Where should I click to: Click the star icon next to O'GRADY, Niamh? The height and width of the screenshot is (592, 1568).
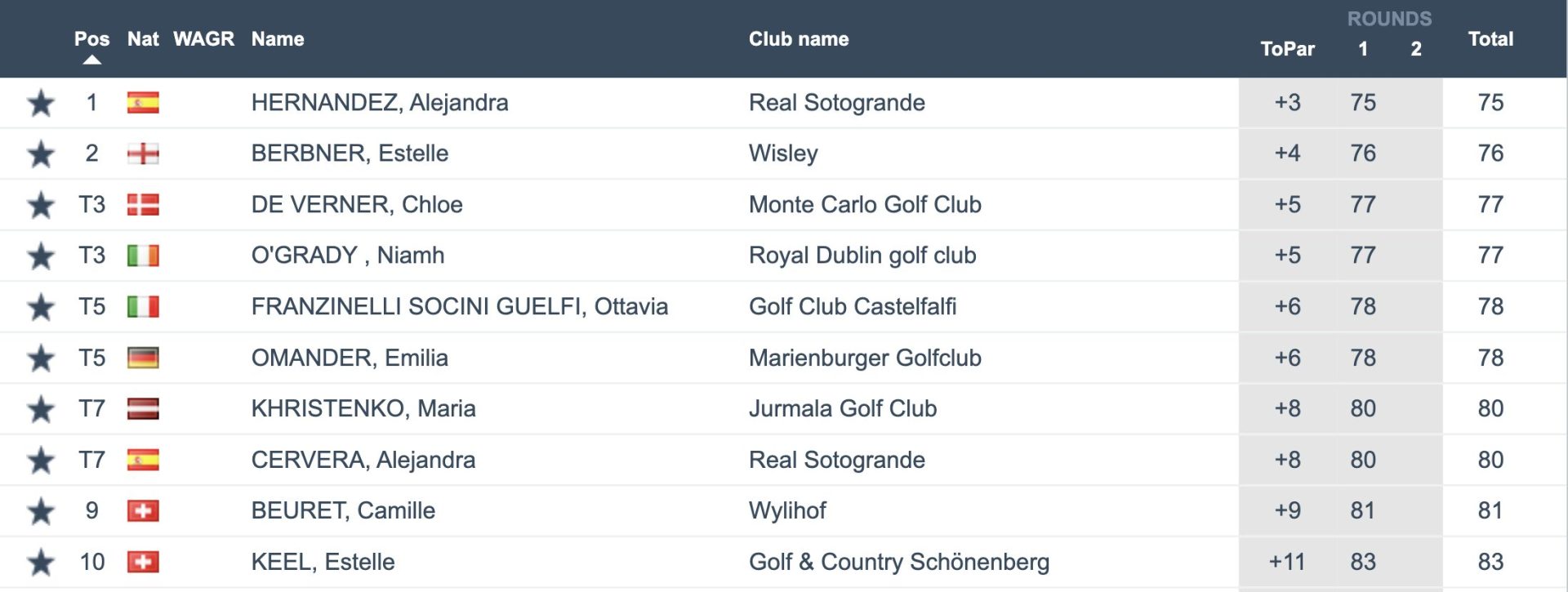pyautogui.click(x=41, y=256)
